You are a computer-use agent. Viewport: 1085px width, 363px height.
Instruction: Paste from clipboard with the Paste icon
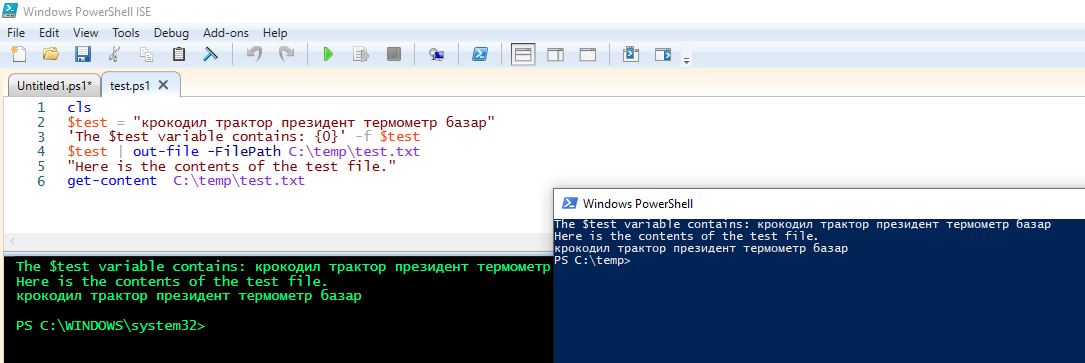(x=179, y=54)
